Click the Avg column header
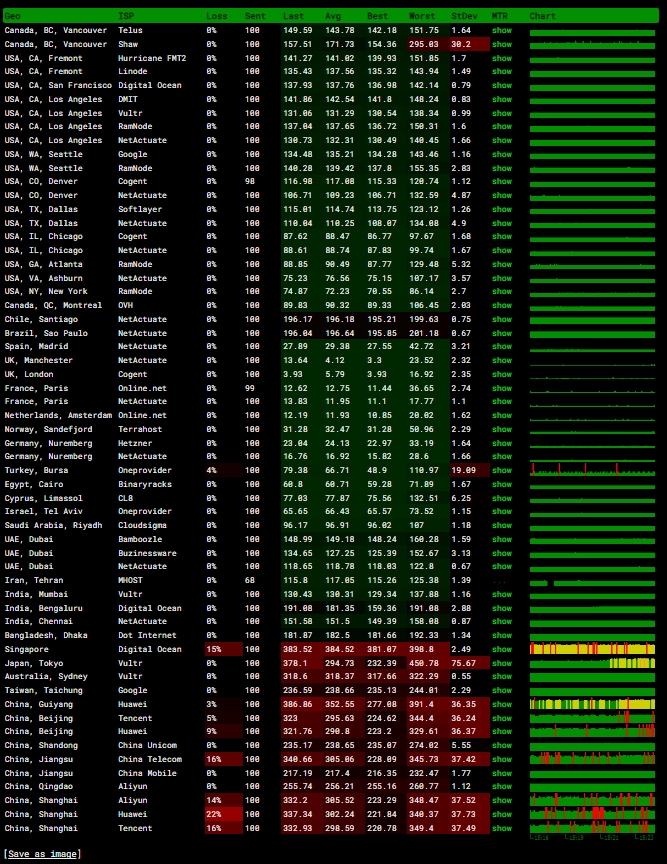 point(333,16)
